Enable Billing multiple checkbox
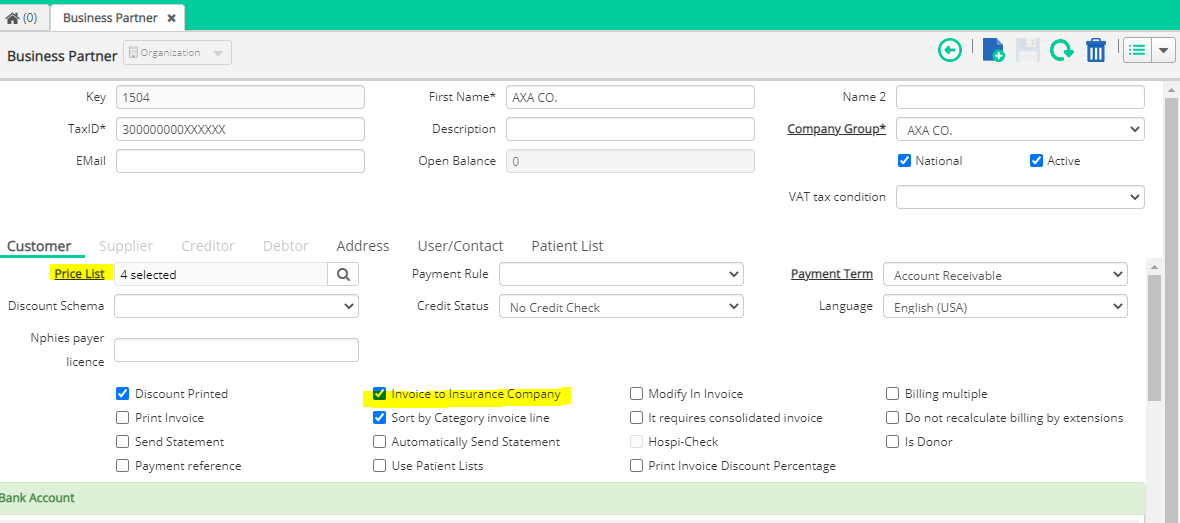1180x523 pixels. coord(893,394)
